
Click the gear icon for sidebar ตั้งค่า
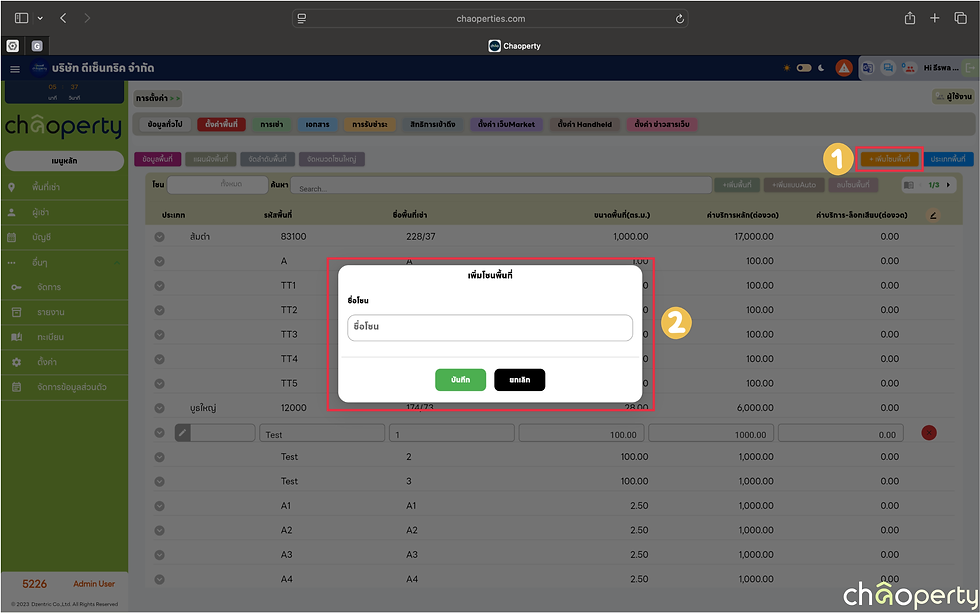[16, 362]
